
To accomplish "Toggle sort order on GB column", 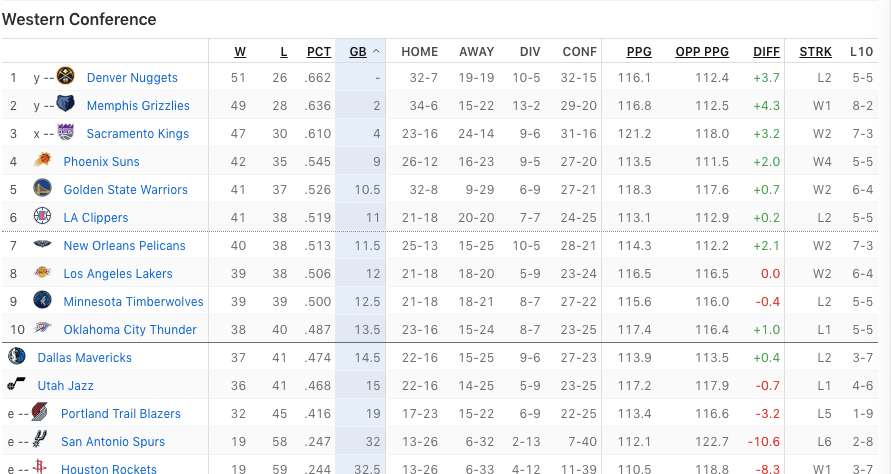I will point(358,52).
